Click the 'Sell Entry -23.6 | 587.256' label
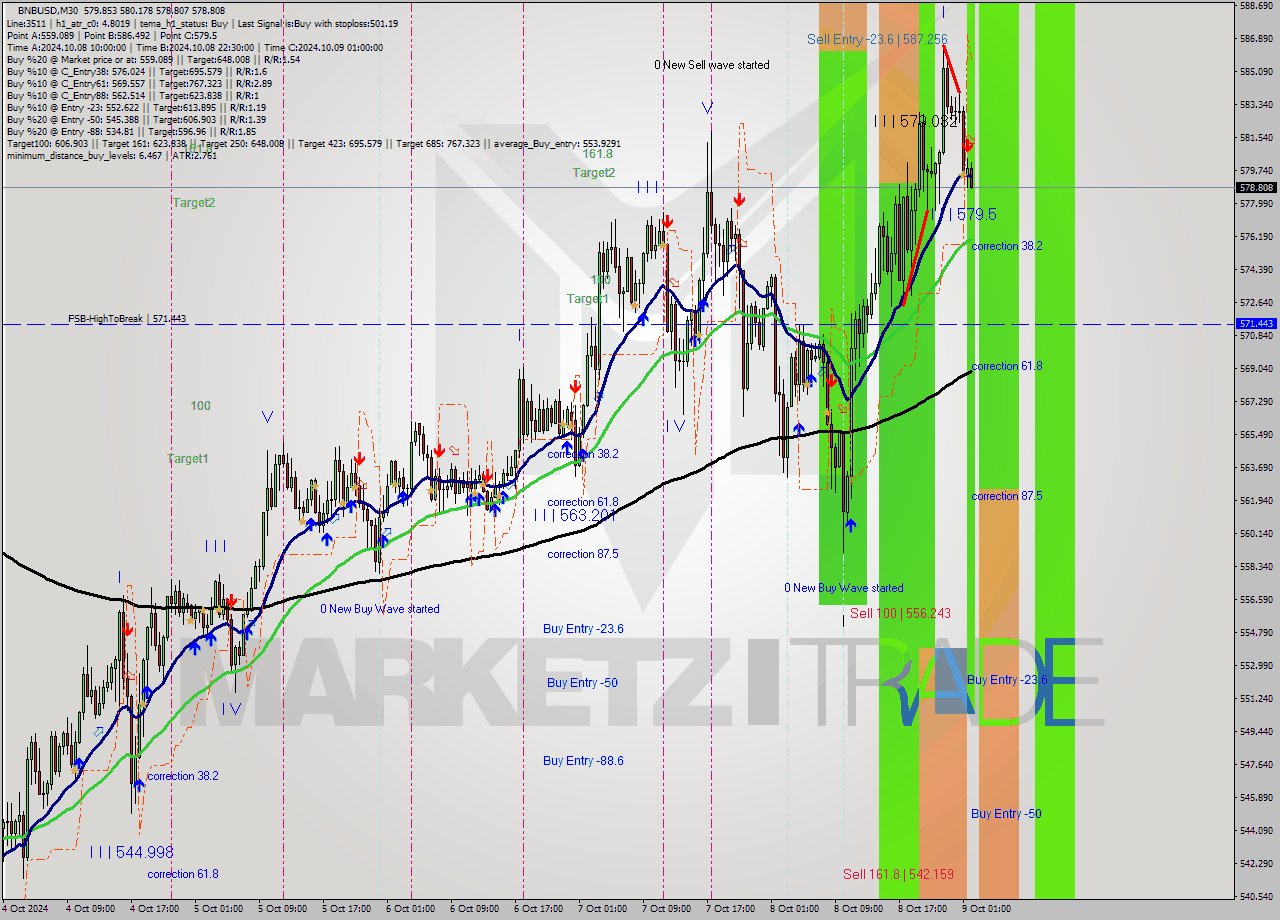 coord(878,39)
